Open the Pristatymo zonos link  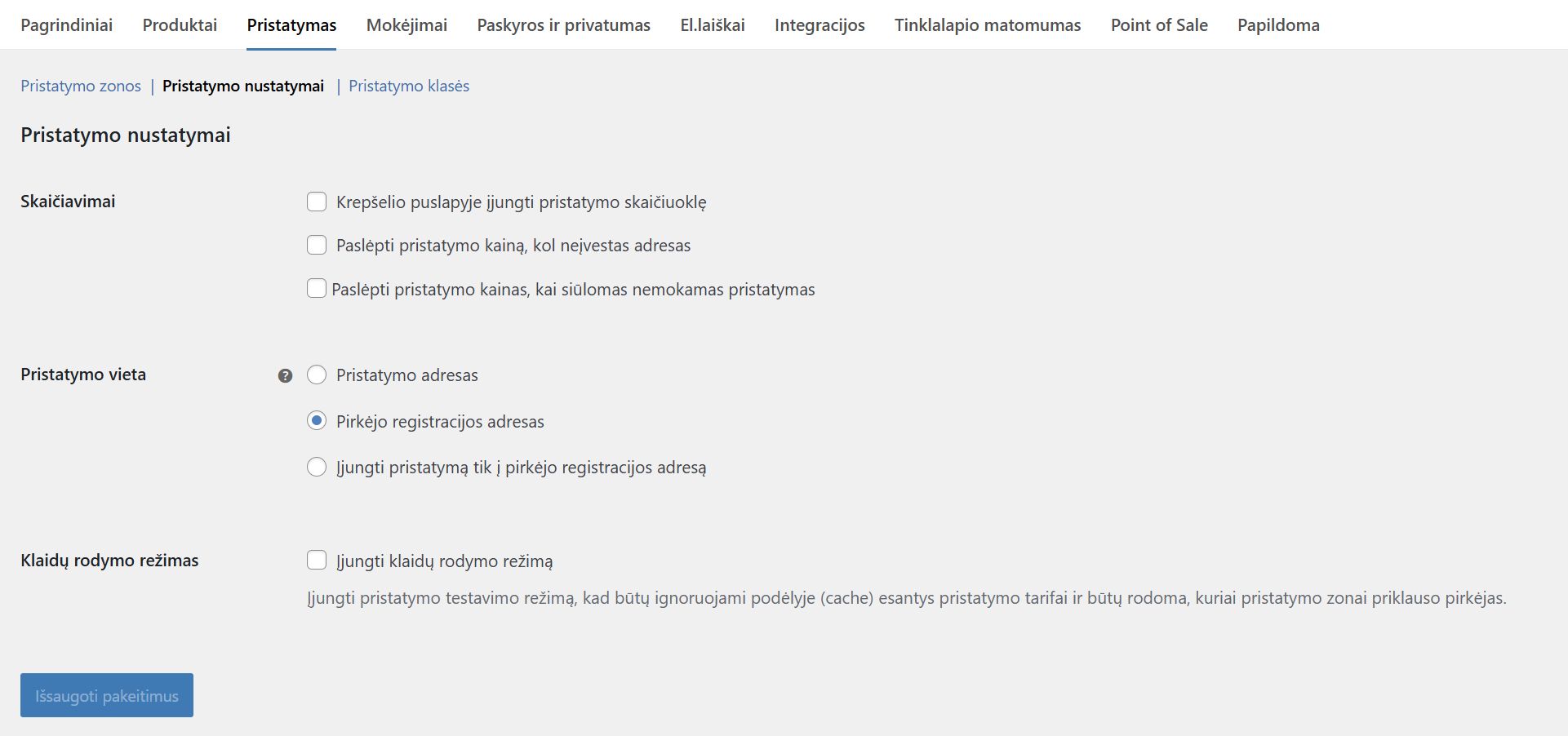(81, 86)
